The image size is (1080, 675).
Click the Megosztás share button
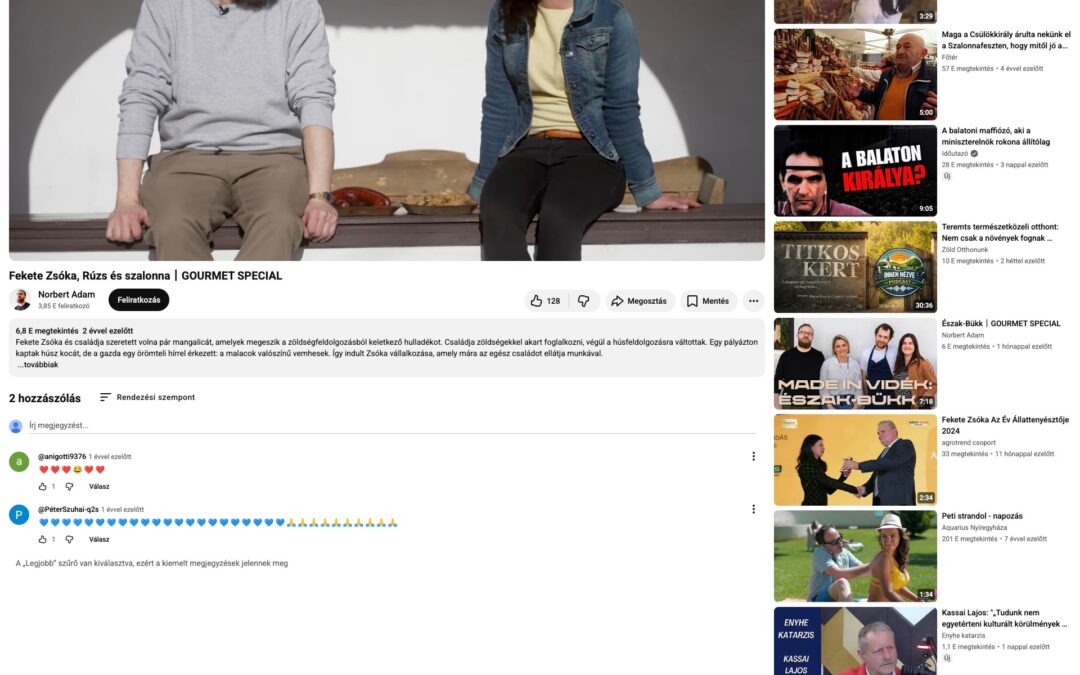pos(639,301)
